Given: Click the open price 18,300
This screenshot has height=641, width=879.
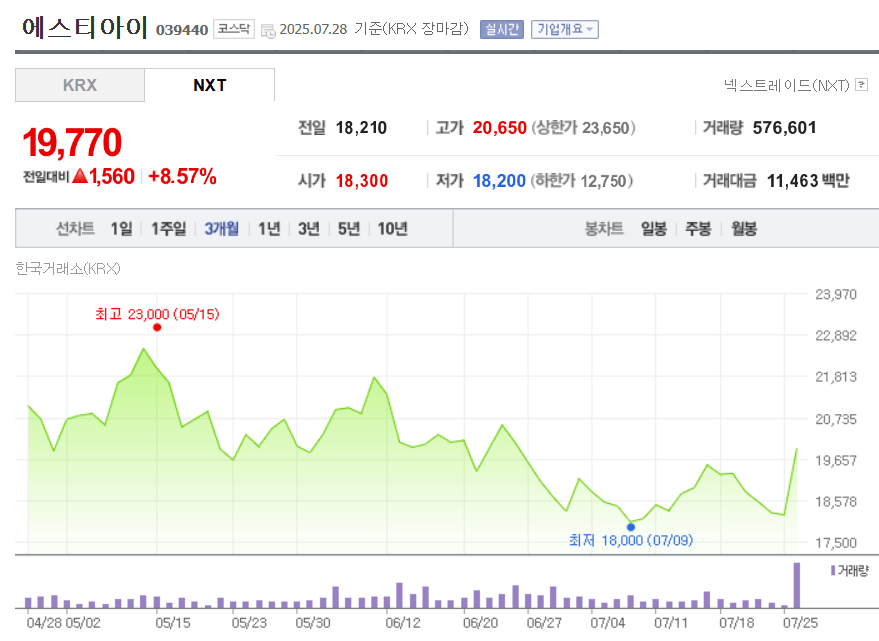Looking at the screenshot, I should click(x=362, y=181).
